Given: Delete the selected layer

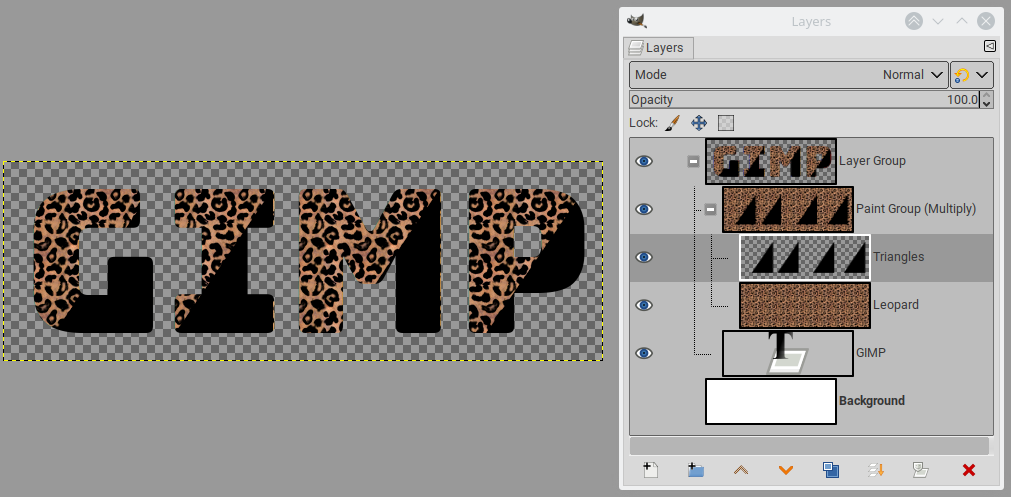Looking at the screenshot, I should (x=968, y=470).
